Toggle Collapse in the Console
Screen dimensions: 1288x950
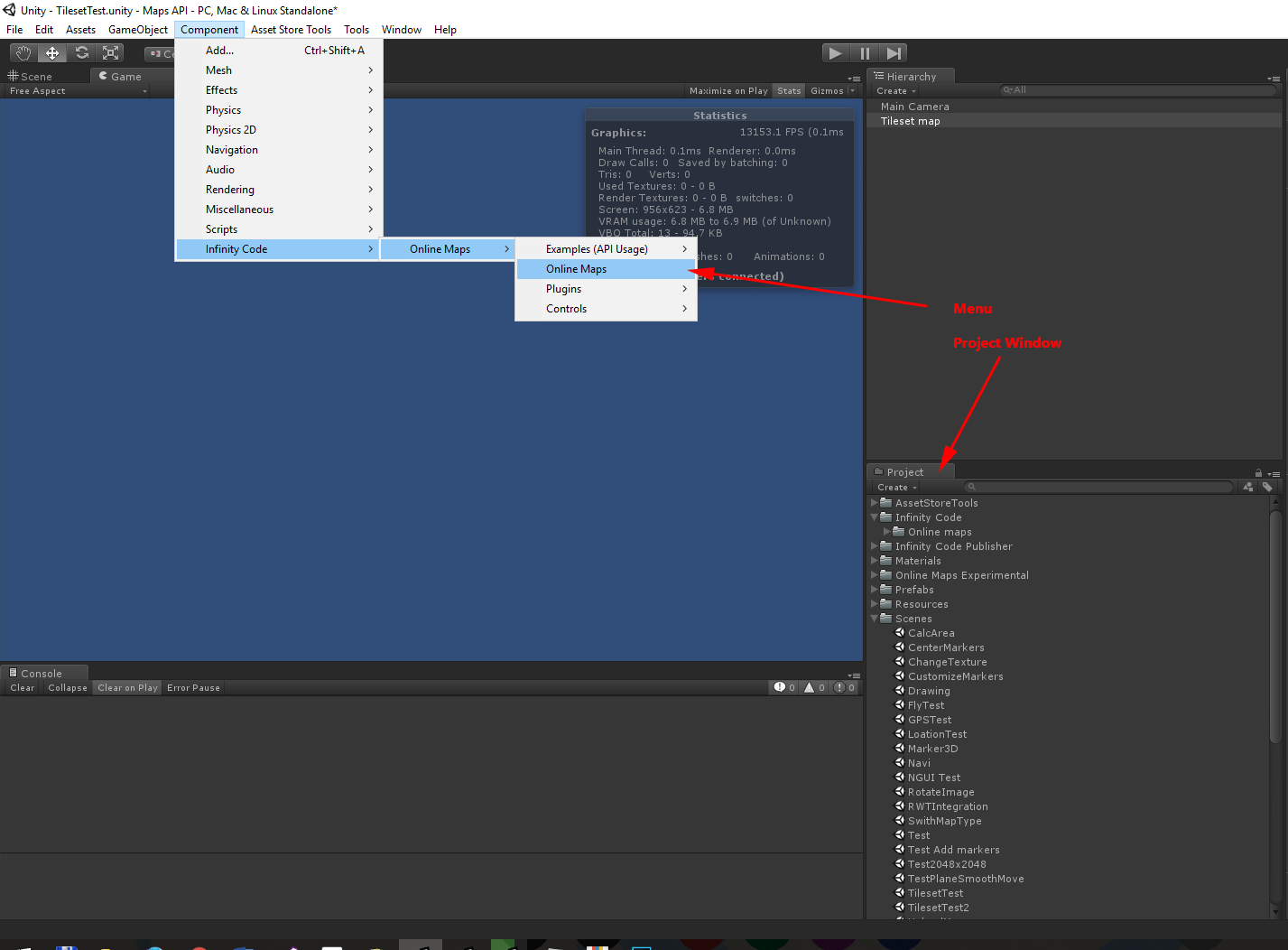click(x=68, y=687)
